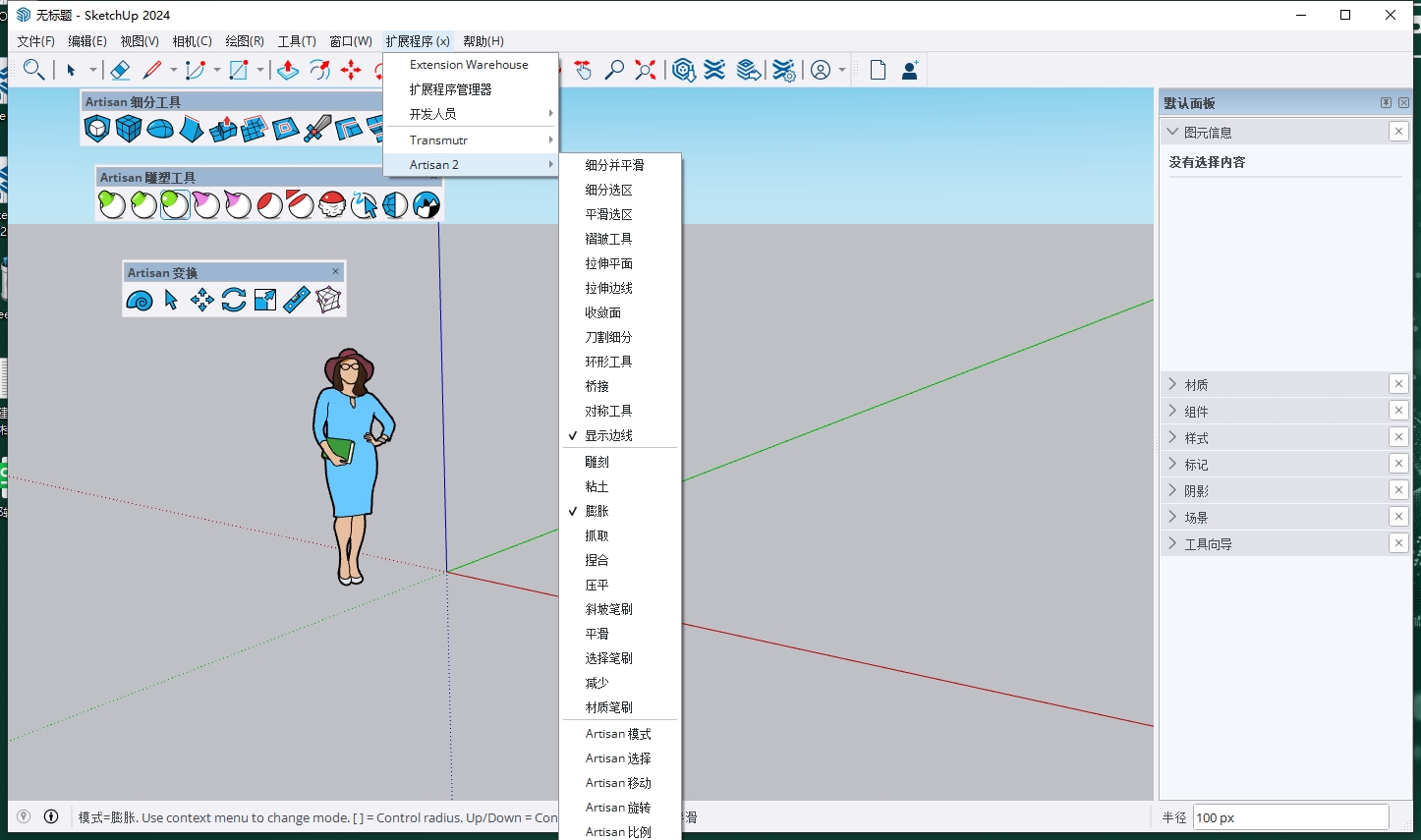Click first Artisan subdivide and smooth icon

(x=97, y=129)
